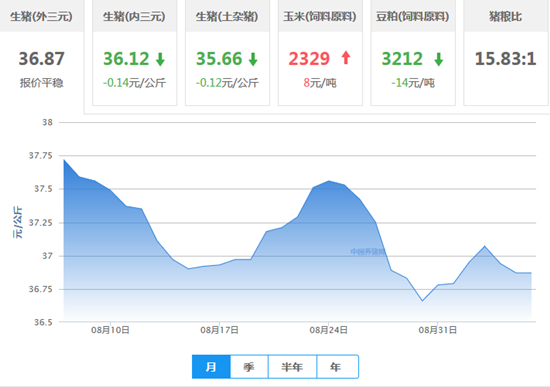The image size is (550, 387).
Task: Click the 08月31日 axis date label
Action: pos(437,330)
